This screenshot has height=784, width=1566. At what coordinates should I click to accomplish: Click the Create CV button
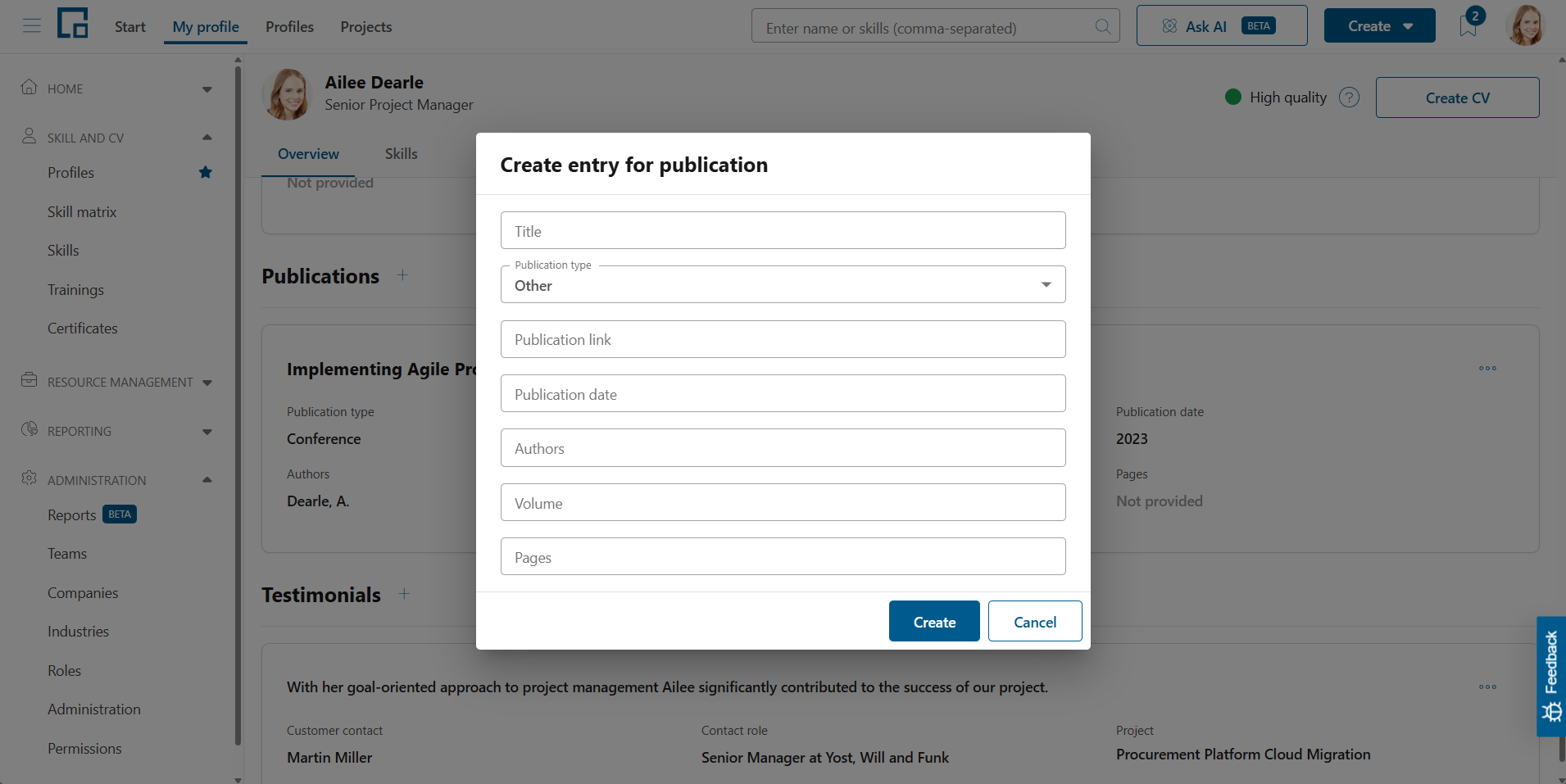coord(1457,97)
